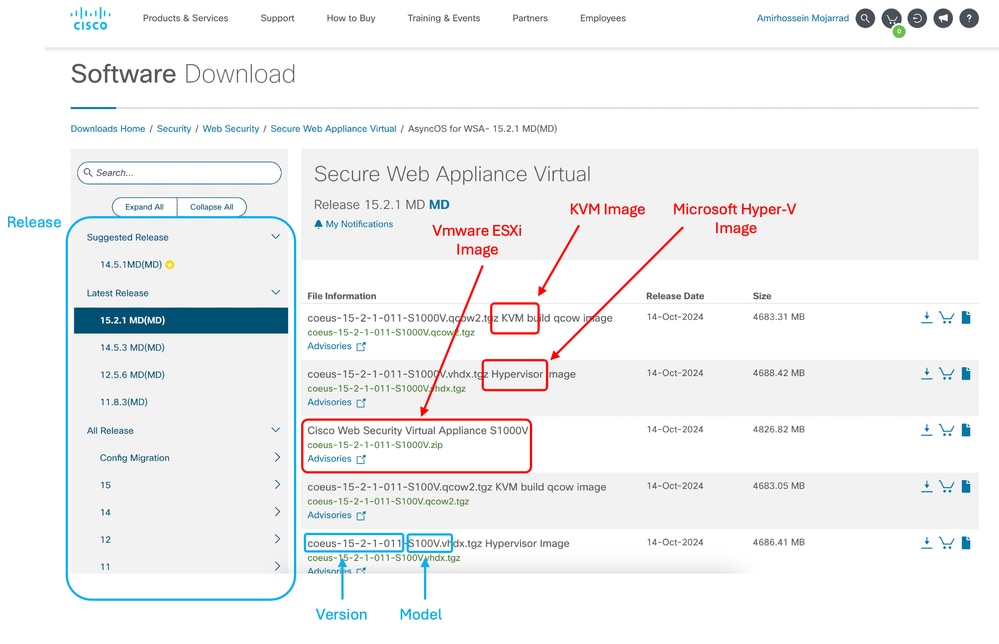Add S100V.qcow2.tgz to cart

pos(946,487)
